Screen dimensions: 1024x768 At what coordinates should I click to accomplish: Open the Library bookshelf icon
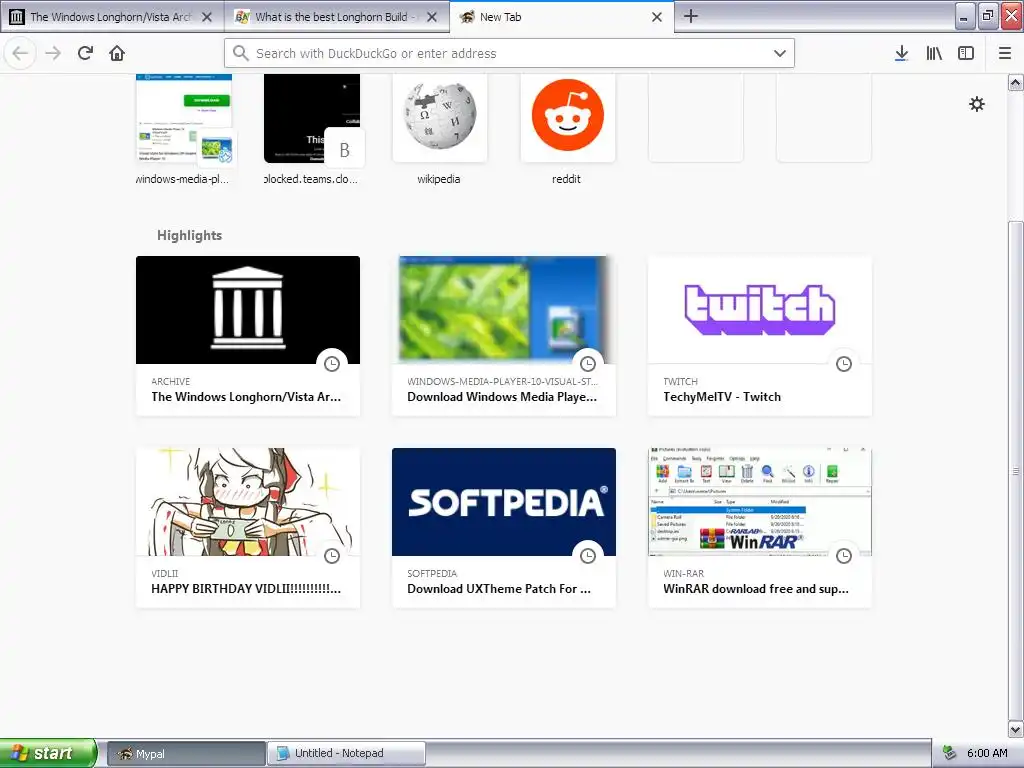[934, 53]
